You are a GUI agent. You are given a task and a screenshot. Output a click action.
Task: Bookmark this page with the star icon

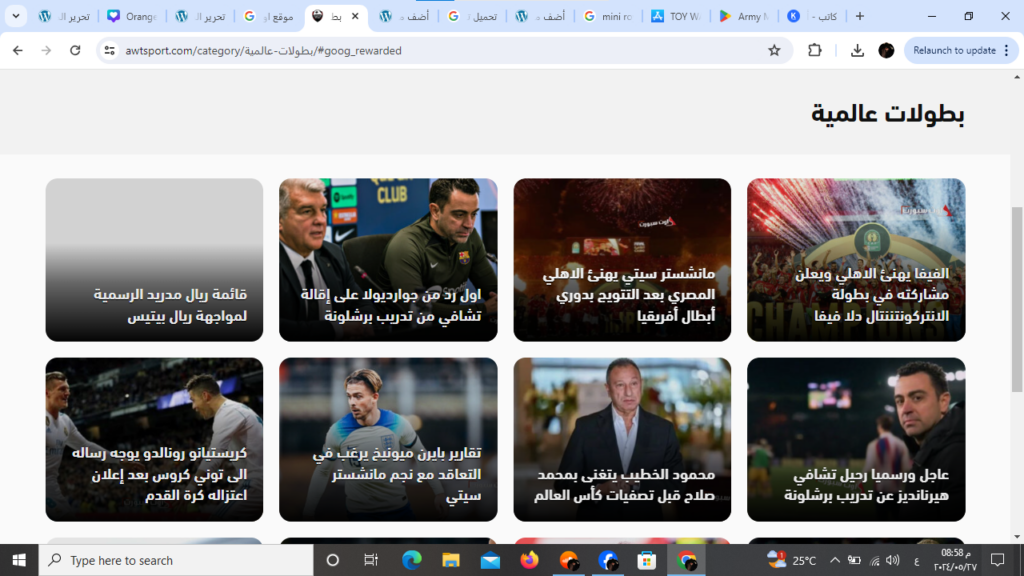pos(773,50)
